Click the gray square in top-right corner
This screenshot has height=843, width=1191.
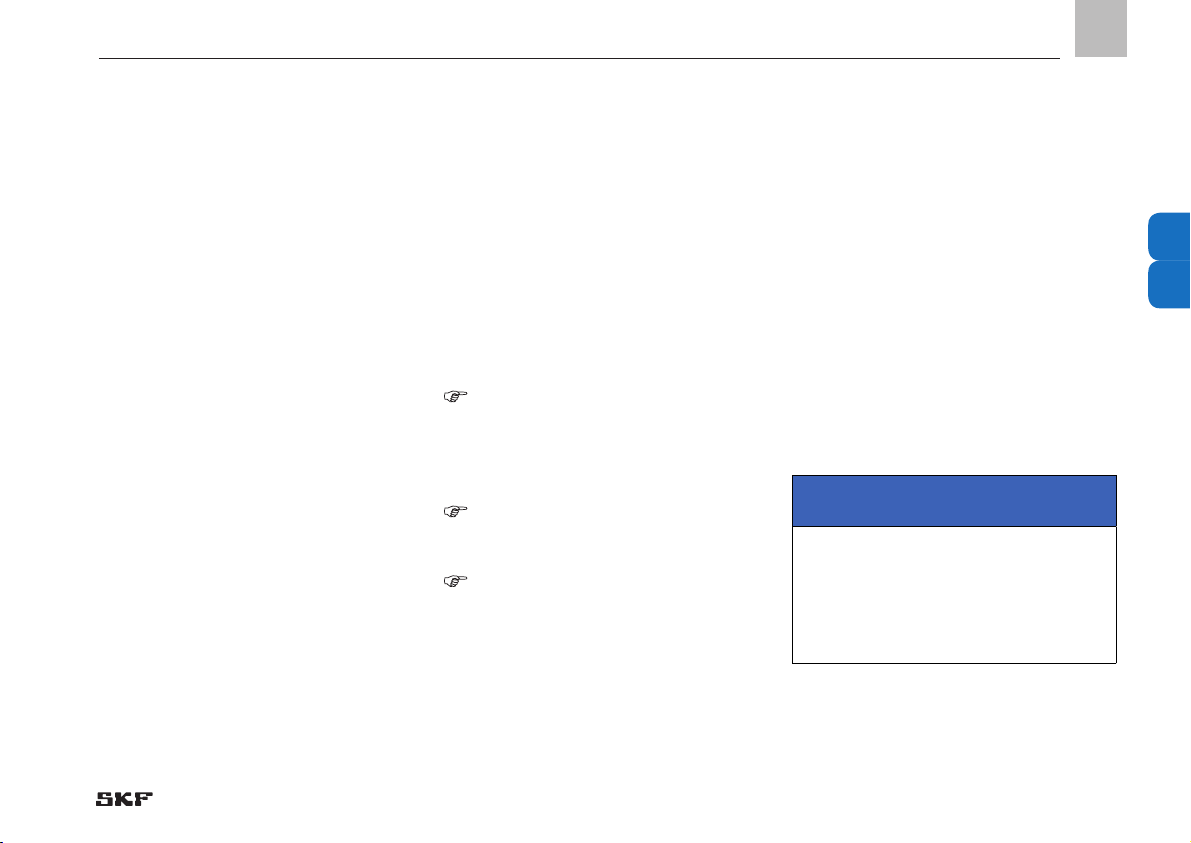click(x=1101, y=28)
